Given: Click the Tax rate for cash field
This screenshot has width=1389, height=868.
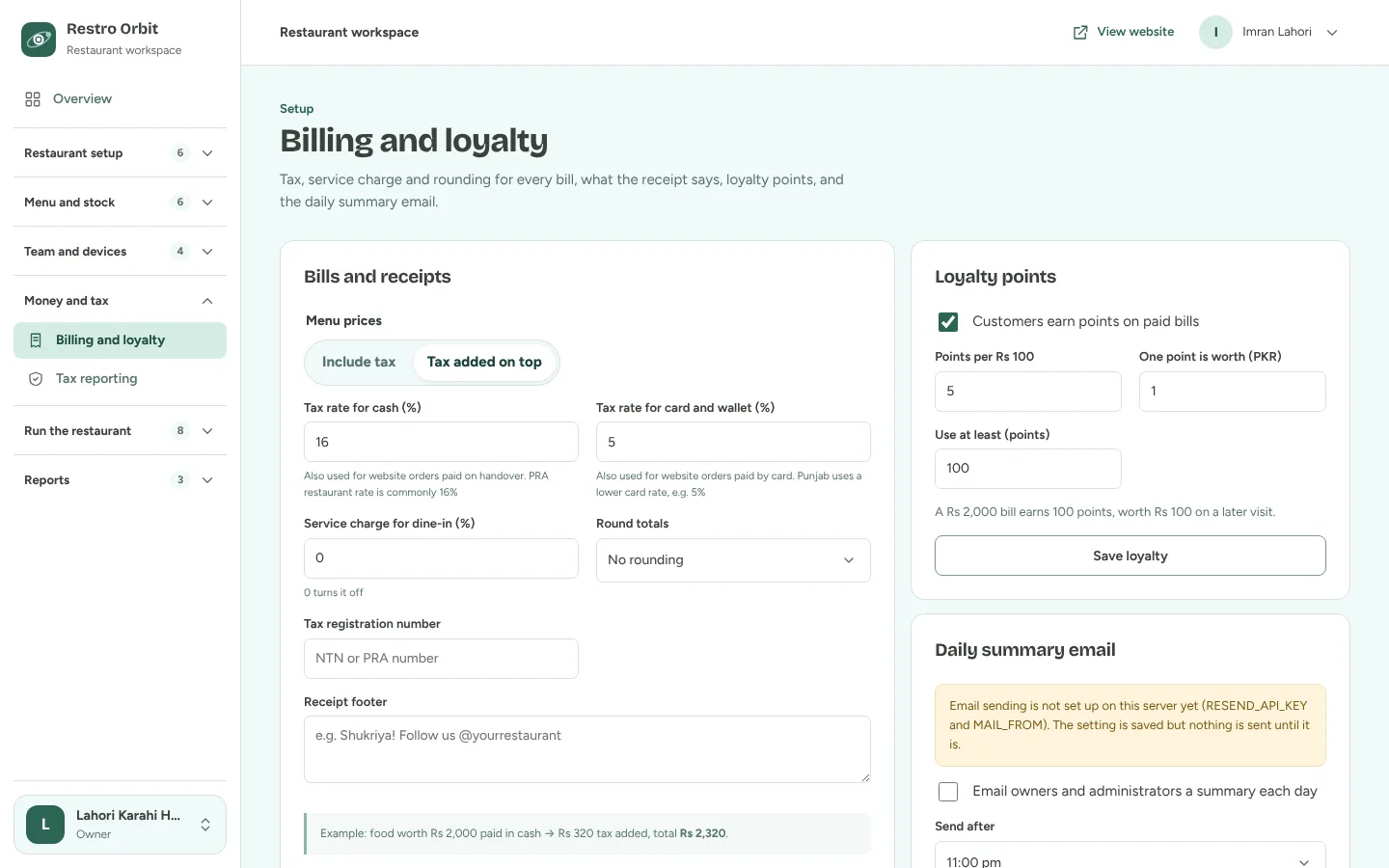Looking at the screenshot, I should 441,442.
